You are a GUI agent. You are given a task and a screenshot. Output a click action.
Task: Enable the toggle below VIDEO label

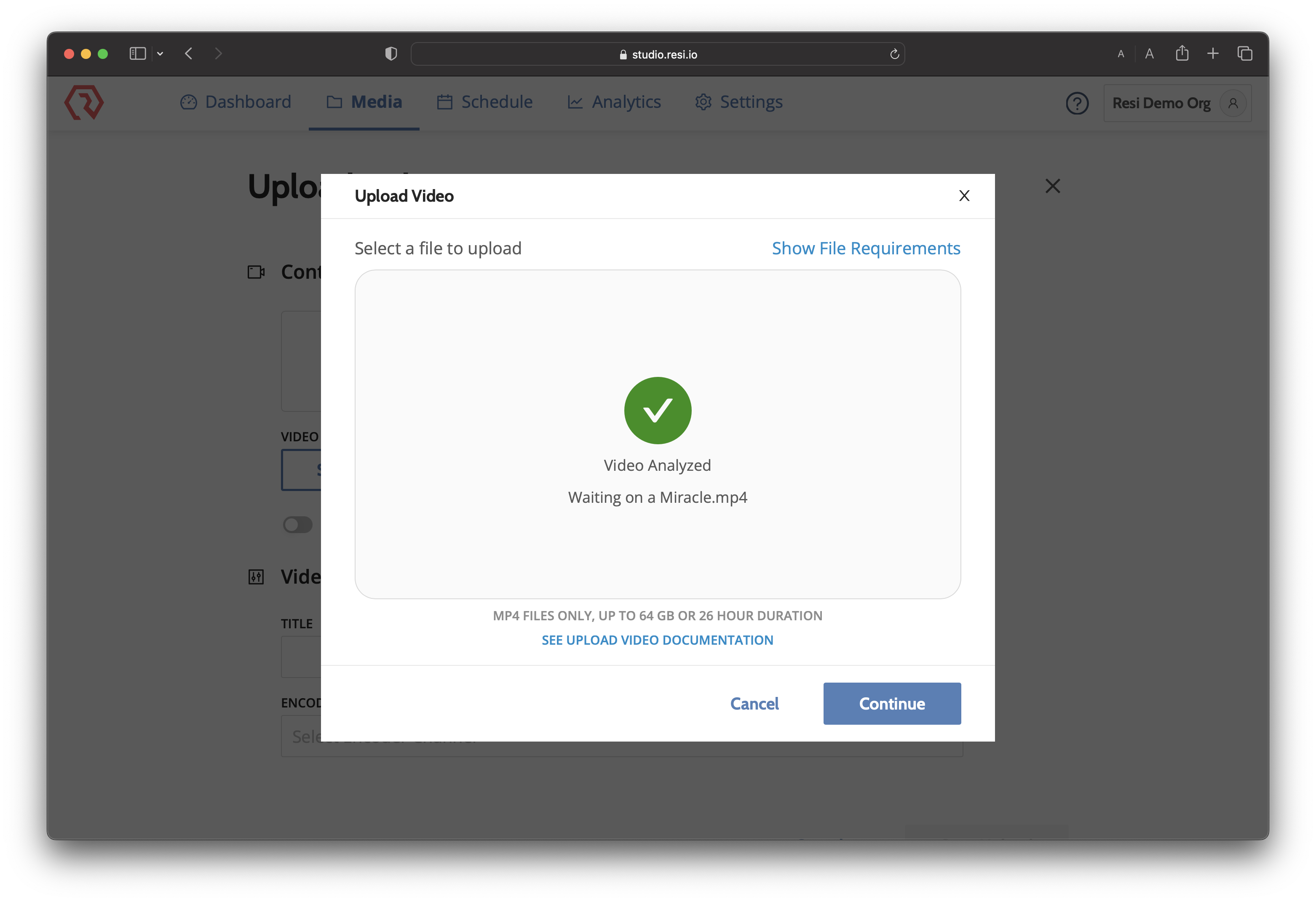click(x=298, y=524)
